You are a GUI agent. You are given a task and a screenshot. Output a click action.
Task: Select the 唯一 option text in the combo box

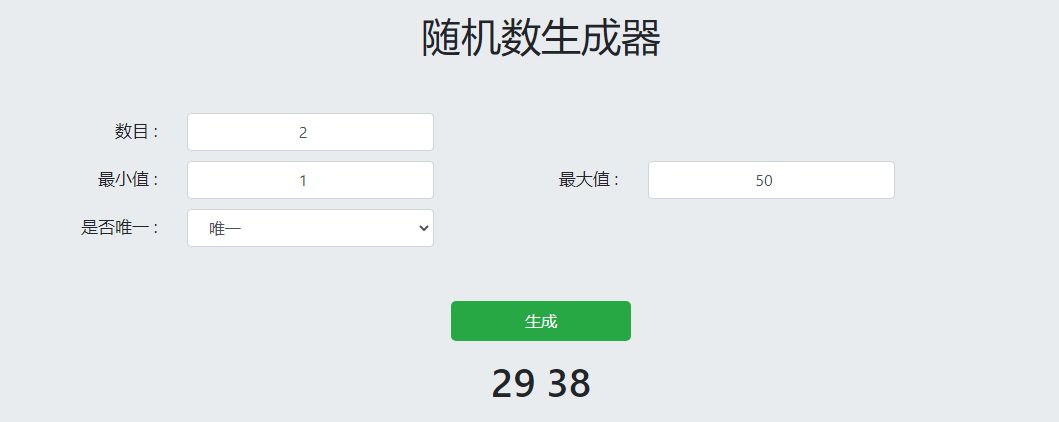226,229
